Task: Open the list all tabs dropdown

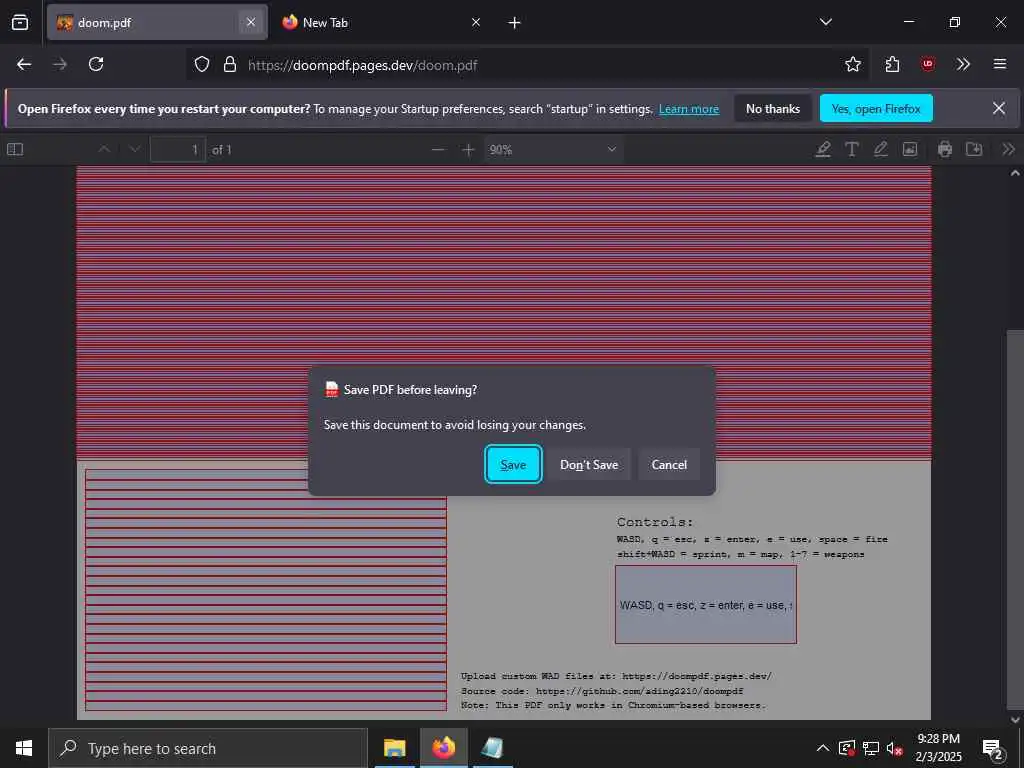Action: click(825, 22)
